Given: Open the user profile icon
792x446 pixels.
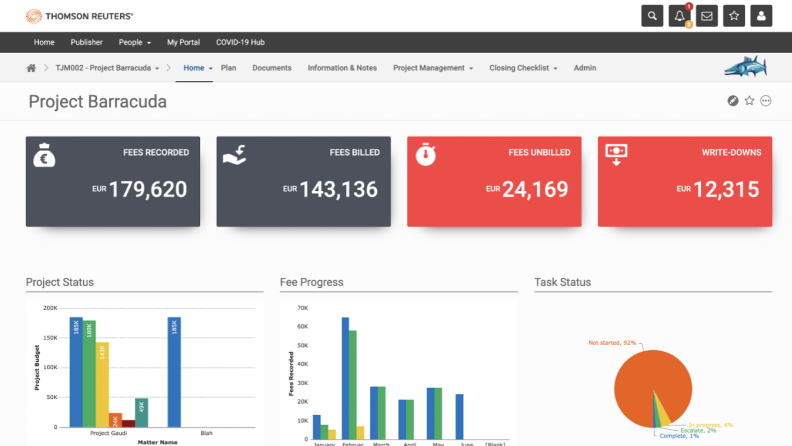Looking at the screenshot, I should [x=761, y=16].
